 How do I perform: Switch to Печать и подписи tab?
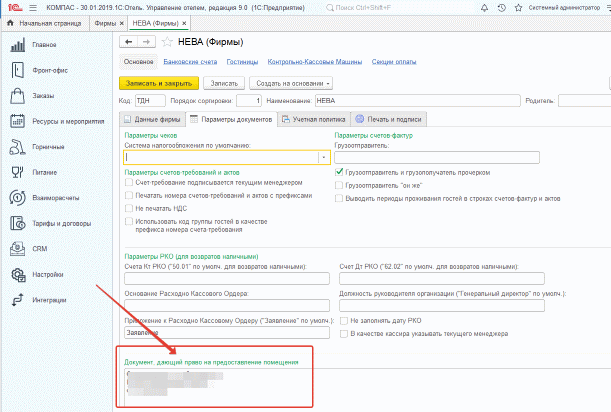pyautogui.click(x=388, y=119)
